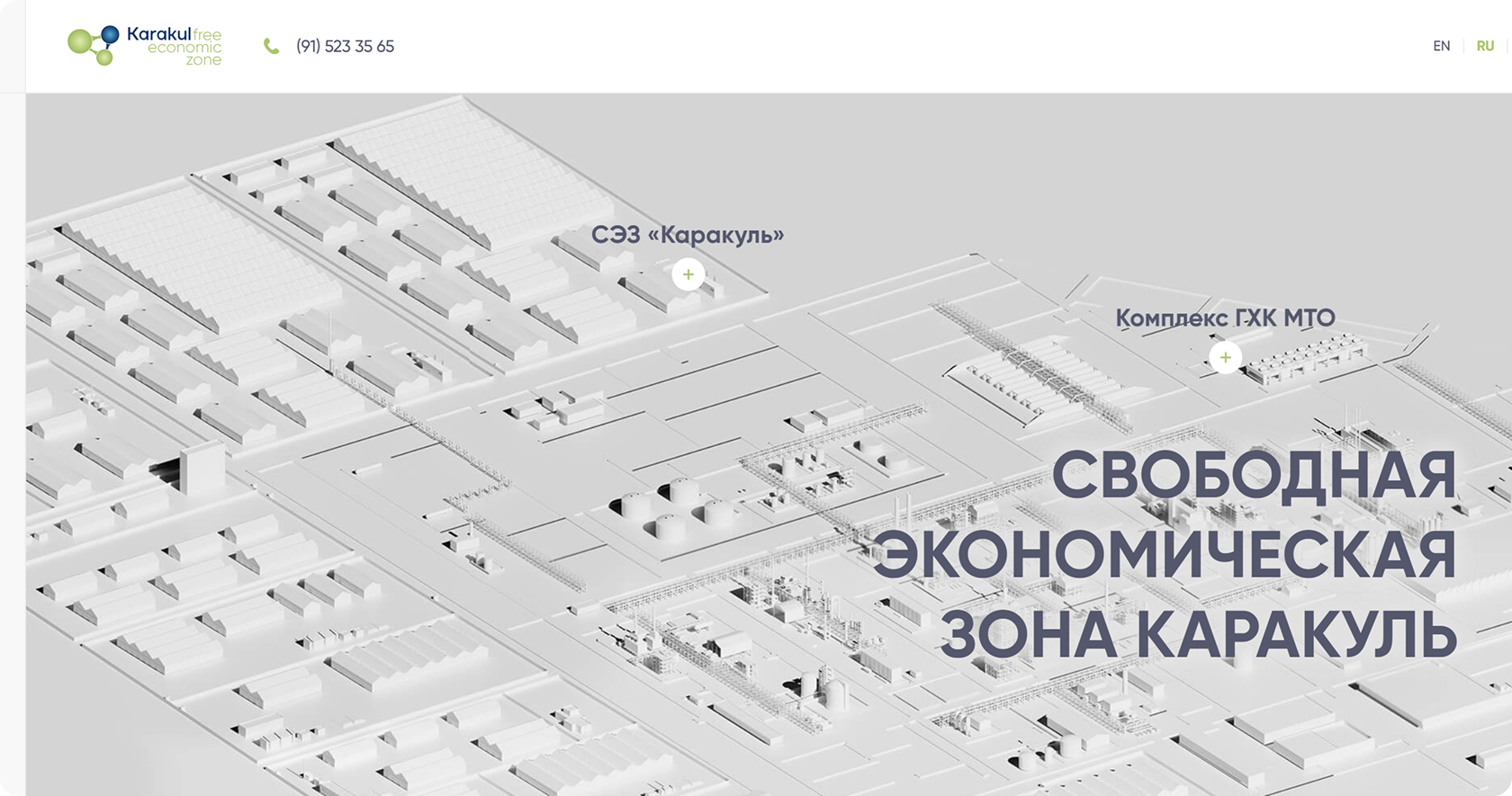Viewport: 1512px width, 796px height.
Task: Click the green phone handset icon
Action: [271, 46]
